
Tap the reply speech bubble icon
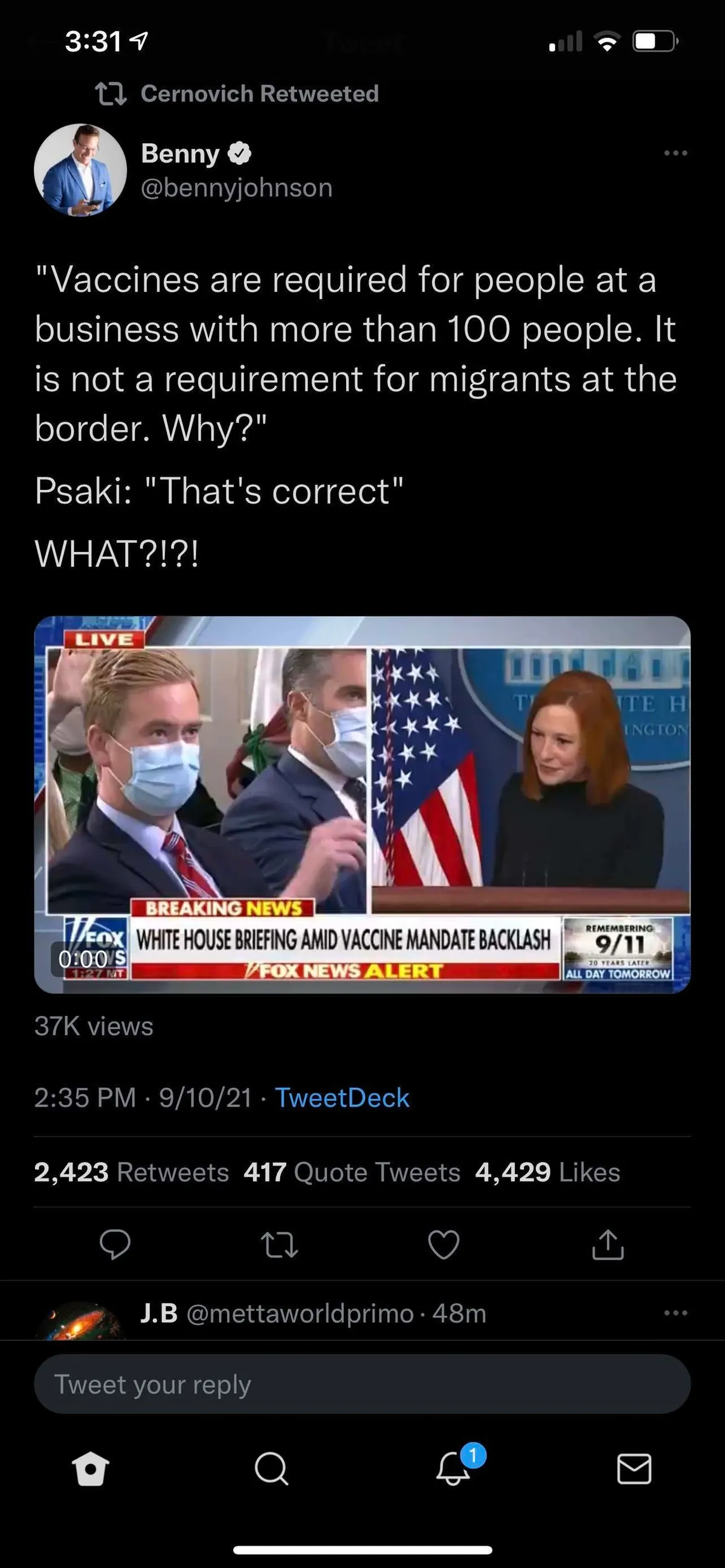(115, 1244)
